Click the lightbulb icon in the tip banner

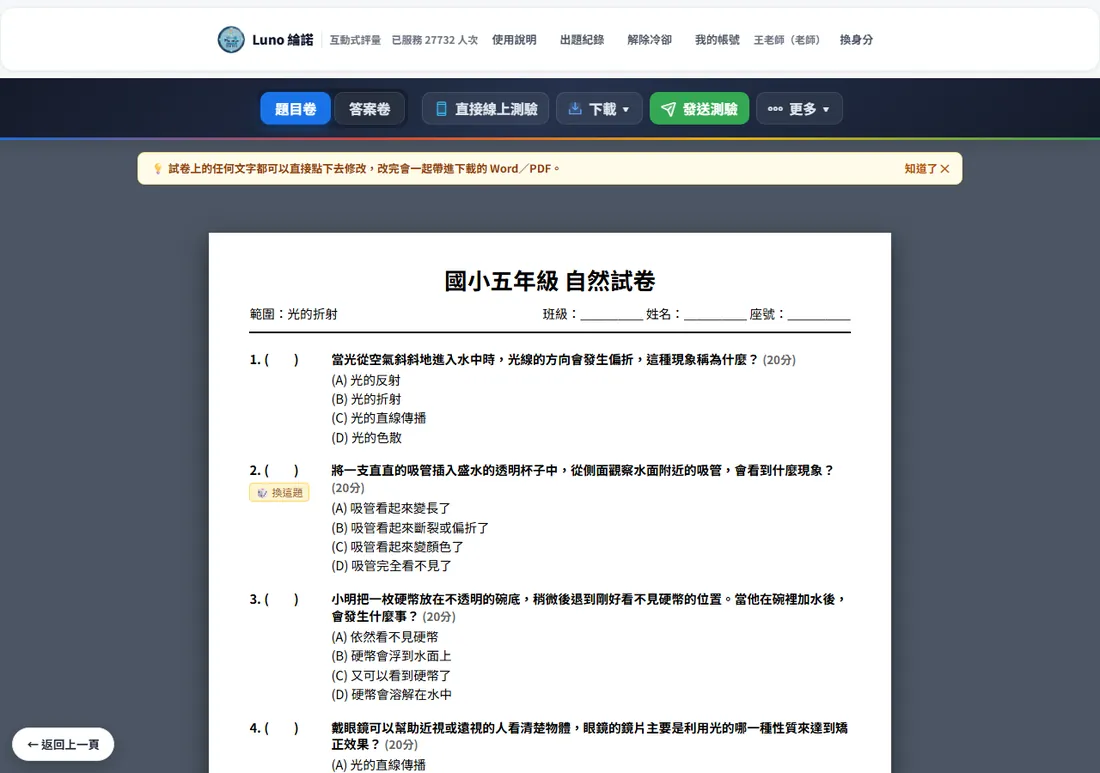point(157,168)
